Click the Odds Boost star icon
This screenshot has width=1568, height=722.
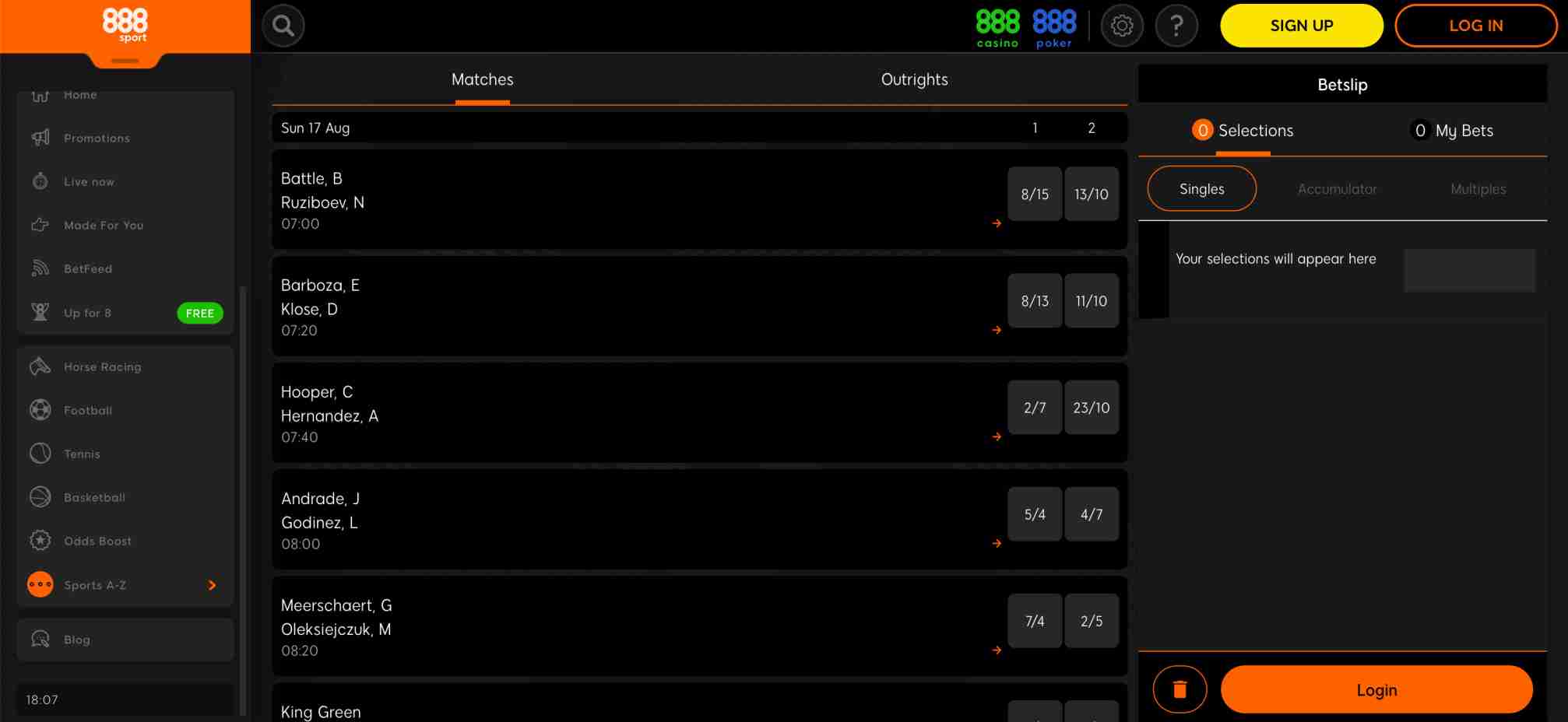tap(40, 541)
